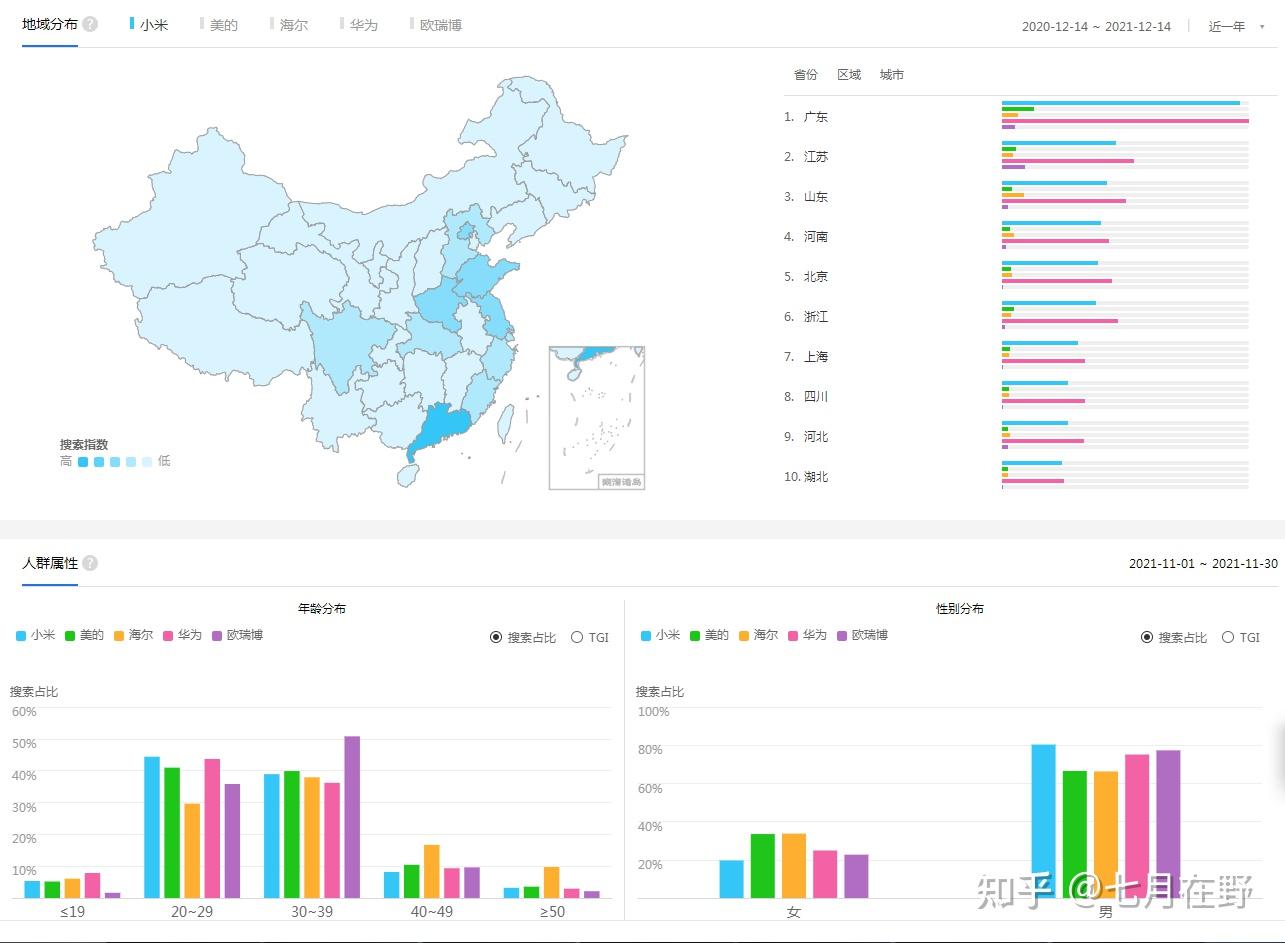Click the green 美的 bar under 女
Viewport: 1285px width, 943px height.
pyautogui.click(x=763, y=866)
